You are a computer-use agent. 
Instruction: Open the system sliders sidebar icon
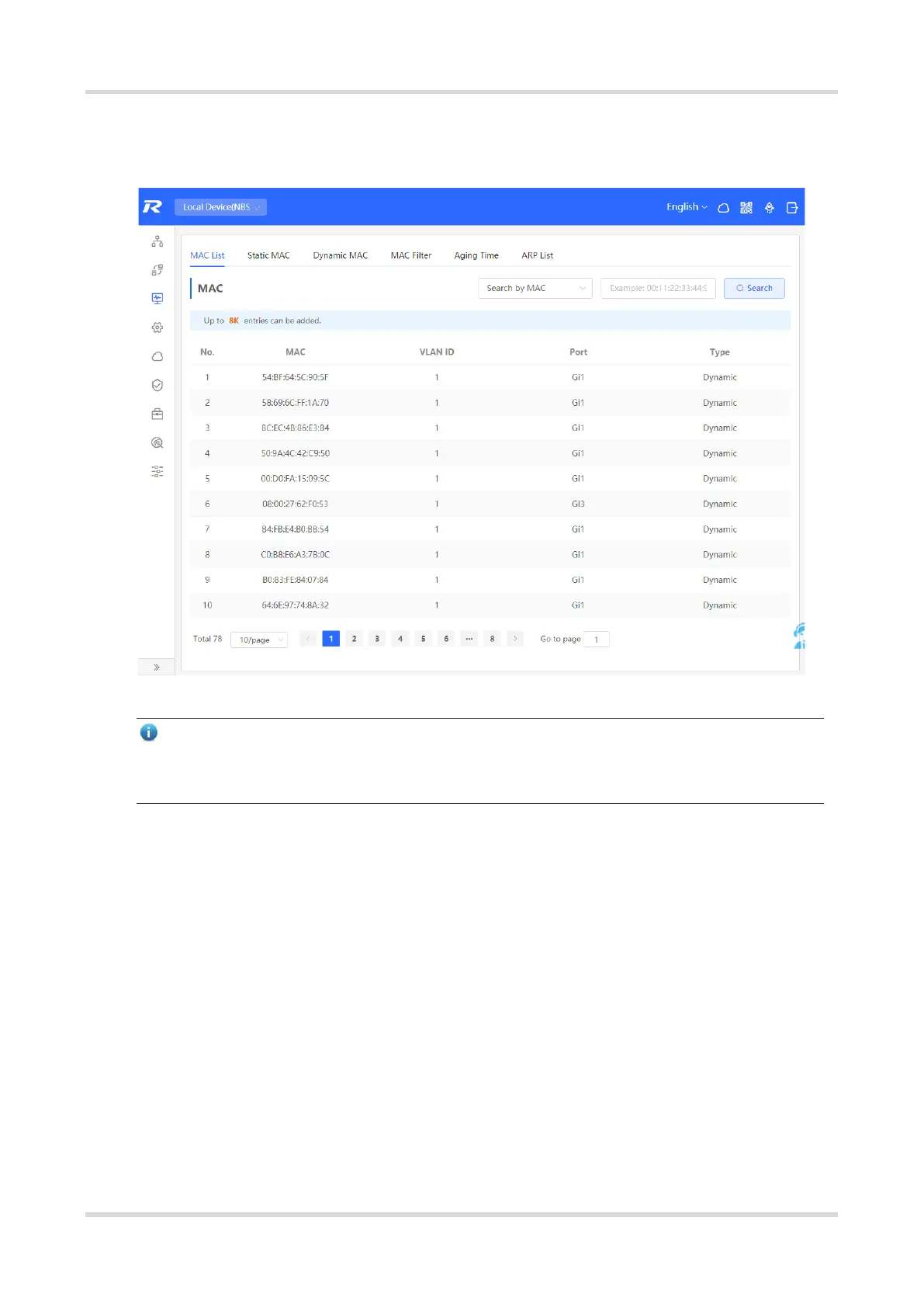coord(157,471)
